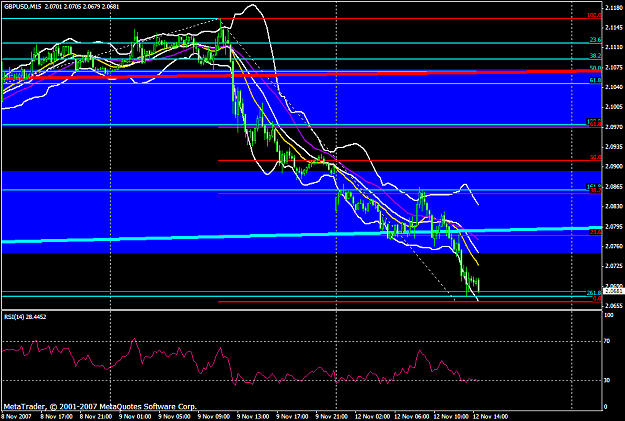This screenshot has width=625, height=421.
Task: Click the 12 Nov 02:00 time label
Action: coord(372,417)
